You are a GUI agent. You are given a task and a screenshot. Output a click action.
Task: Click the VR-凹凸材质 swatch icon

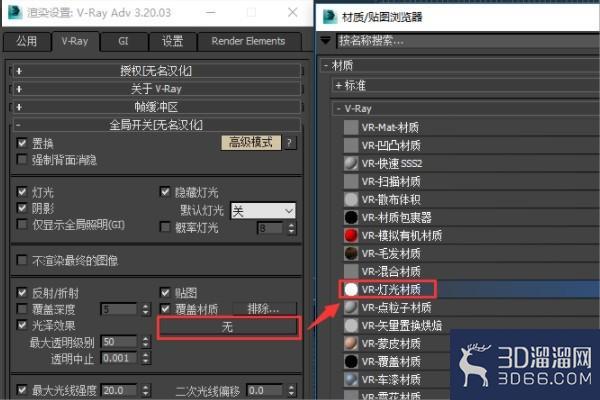(x=351, y=145)
